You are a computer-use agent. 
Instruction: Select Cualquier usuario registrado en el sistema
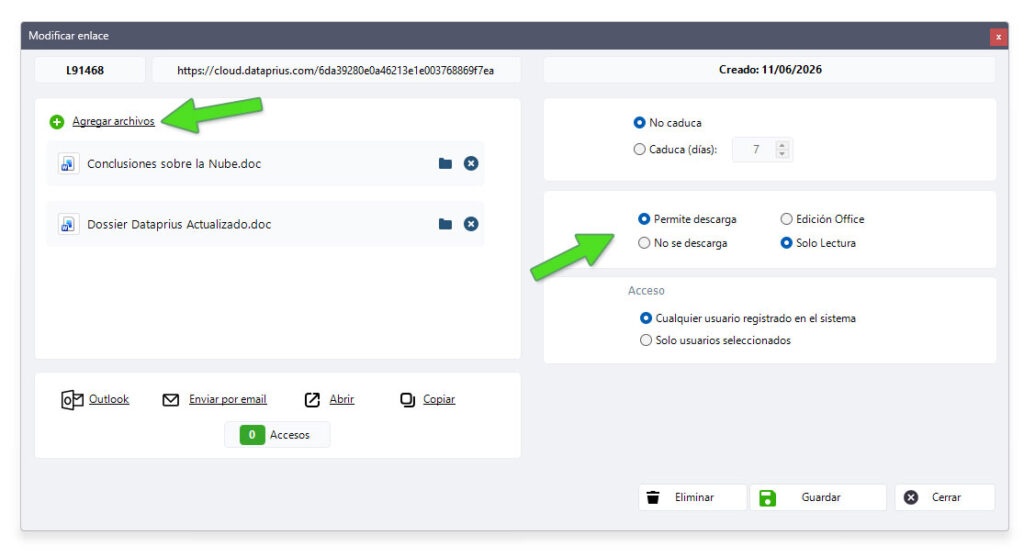646,318
